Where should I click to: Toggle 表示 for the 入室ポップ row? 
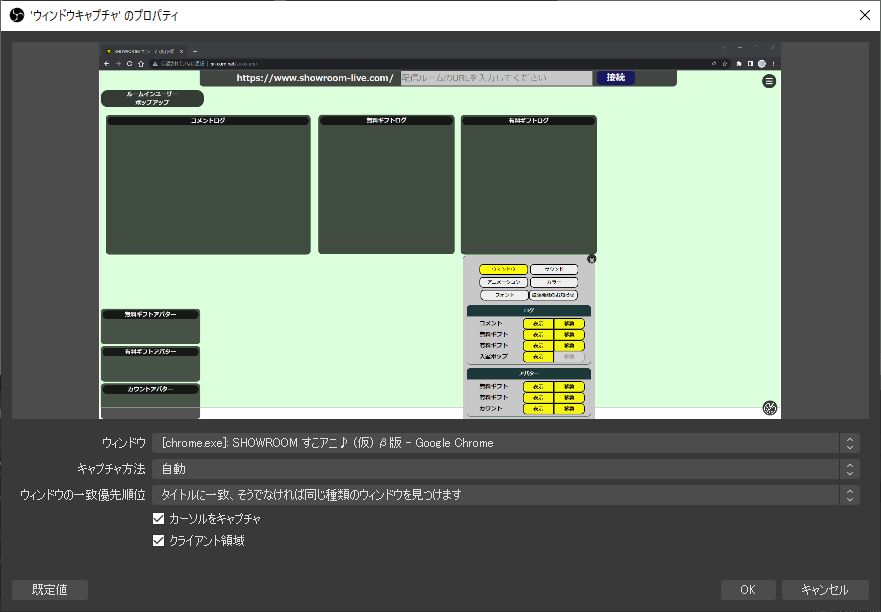click(x=538, y=357)
